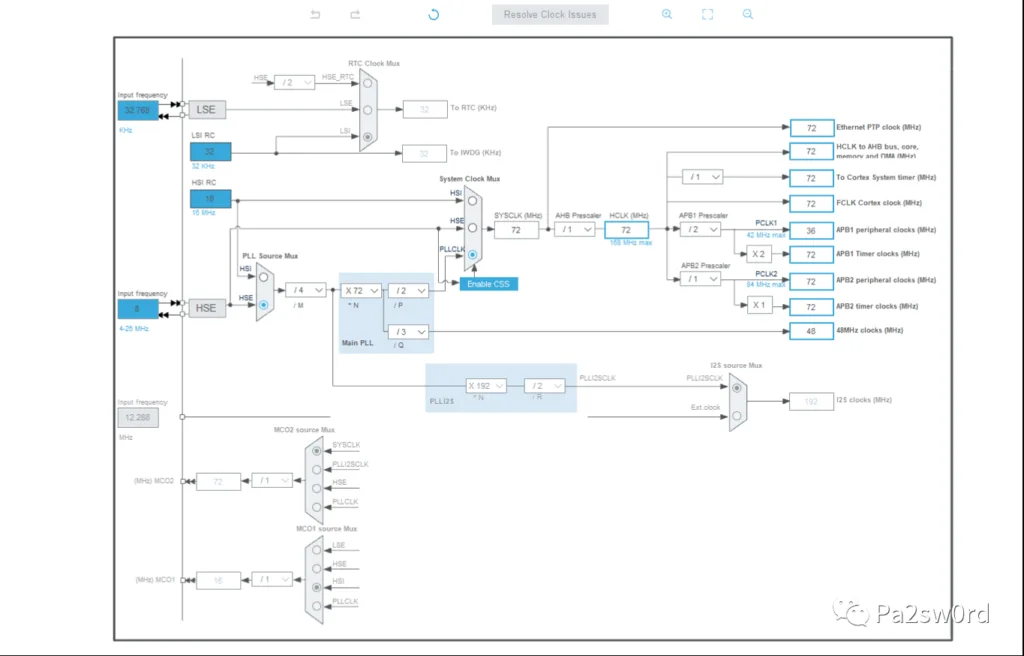The image size is (1024, 656).
Task: Open the Cortex System timer /1 dropdown
Action: pyautogui.click(x=703, y=177)
